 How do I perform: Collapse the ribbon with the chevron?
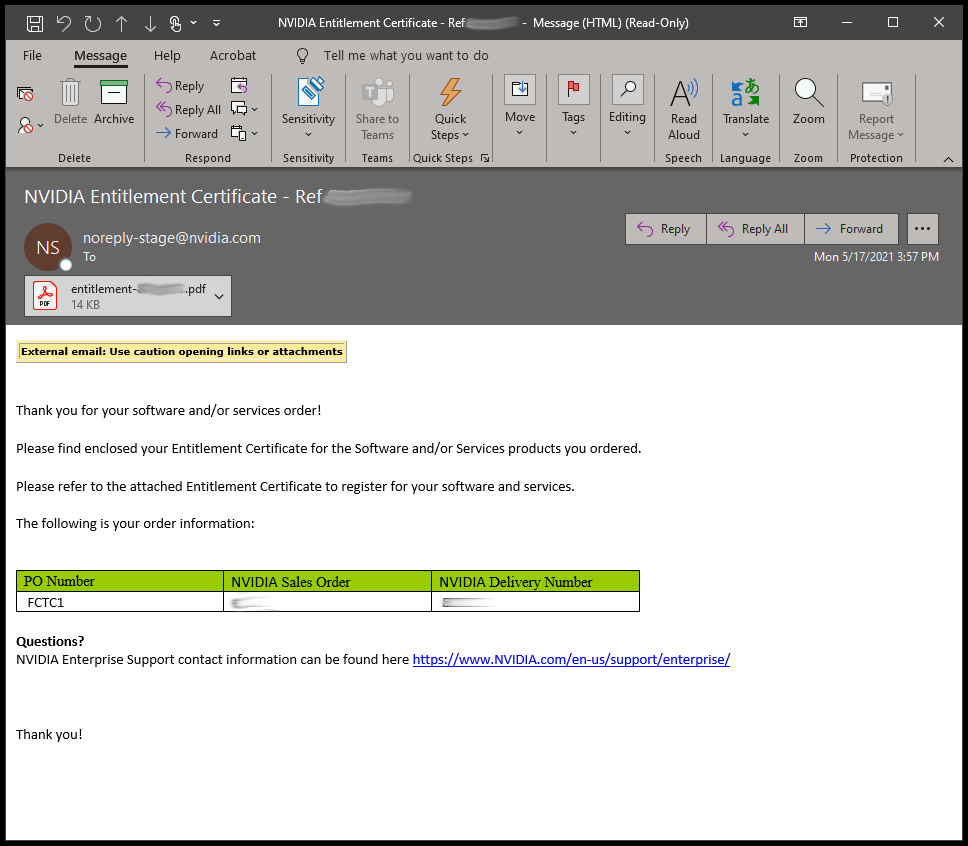pos(948,159)
